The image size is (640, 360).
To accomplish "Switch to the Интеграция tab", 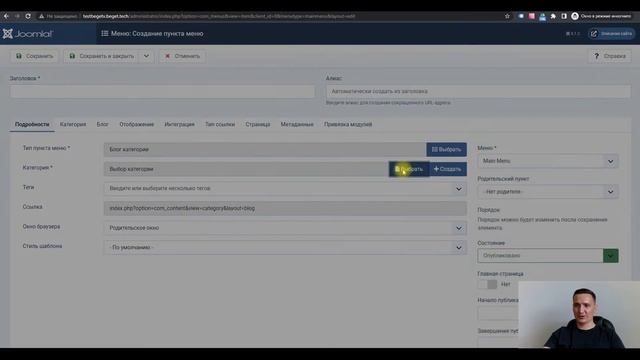I will click(x=179, y=124).
